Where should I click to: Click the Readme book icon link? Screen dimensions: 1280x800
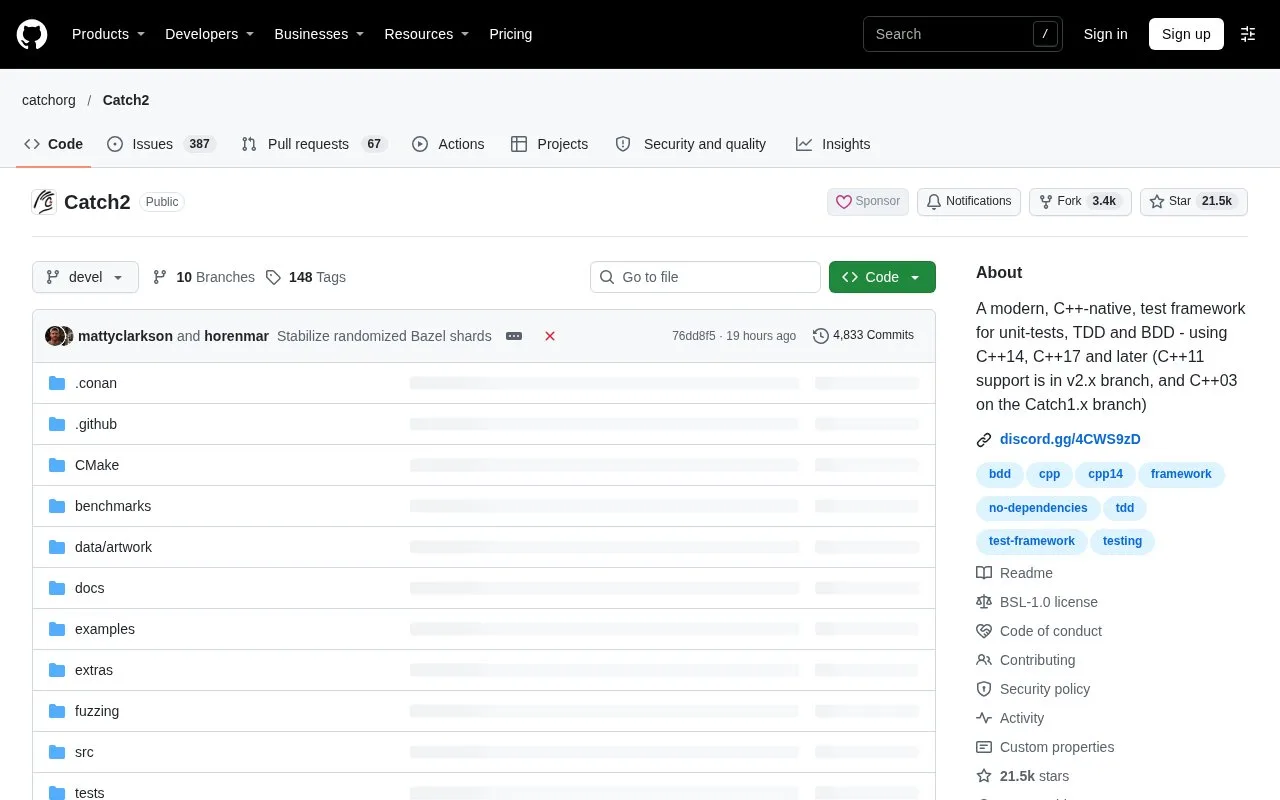click(1015, 573)
